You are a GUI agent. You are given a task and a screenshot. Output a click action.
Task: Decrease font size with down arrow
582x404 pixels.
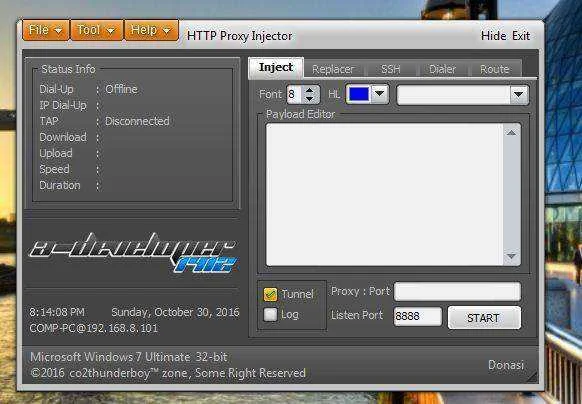[310, 99]
